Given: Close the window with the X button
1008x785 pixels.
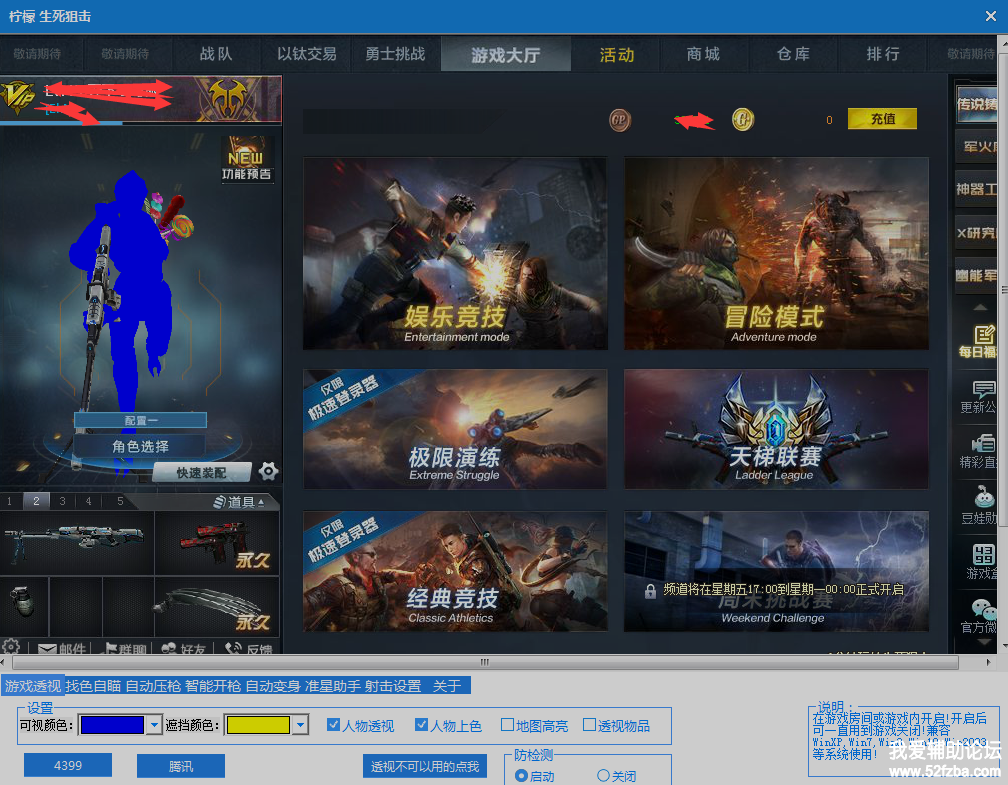Looking at the screenshot, I should pyautogui.click(x=991, y=17).
